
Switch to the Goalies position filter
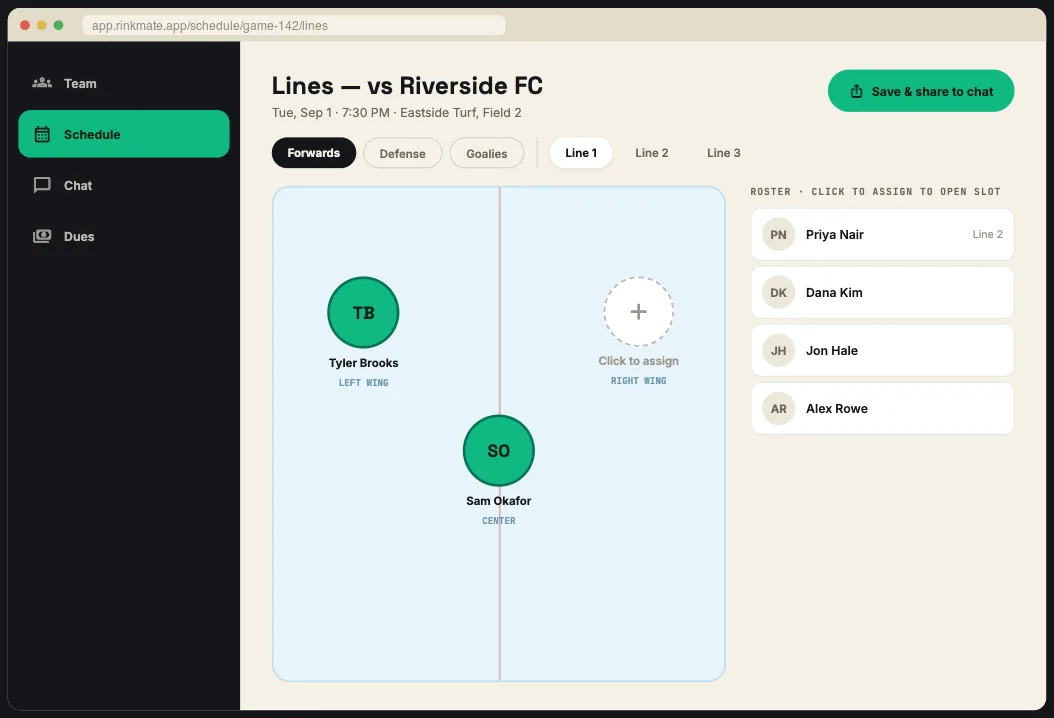click(x=487, y=153)
